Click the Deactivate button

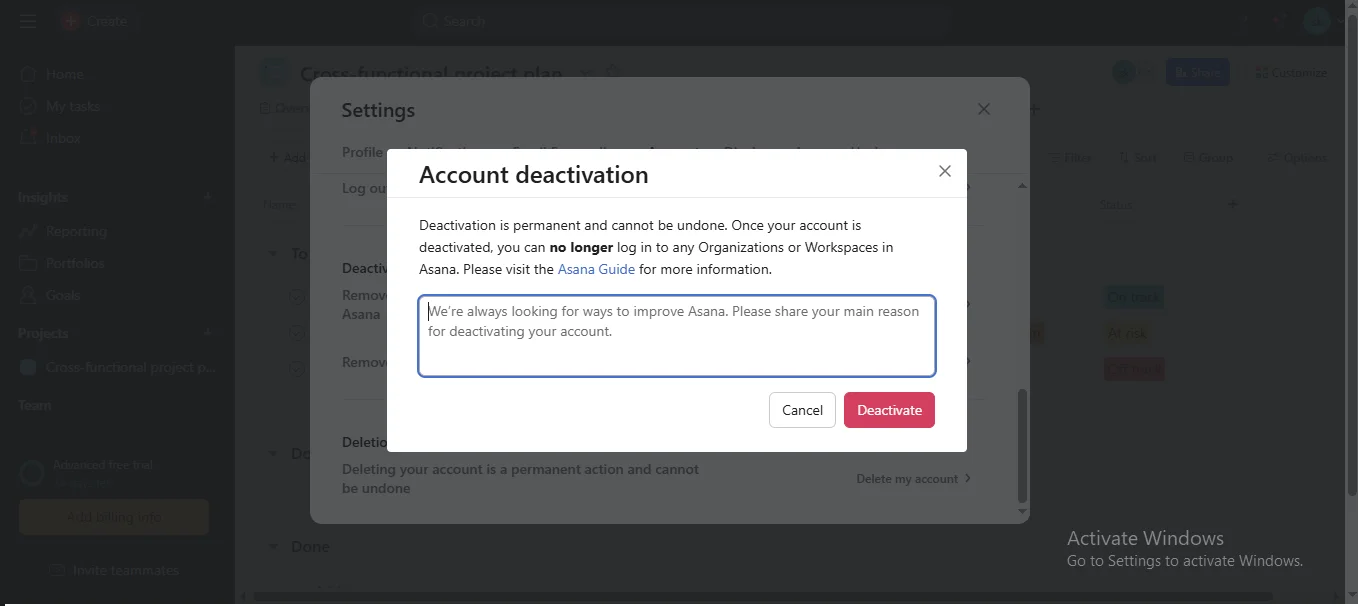tap(889, 410)
